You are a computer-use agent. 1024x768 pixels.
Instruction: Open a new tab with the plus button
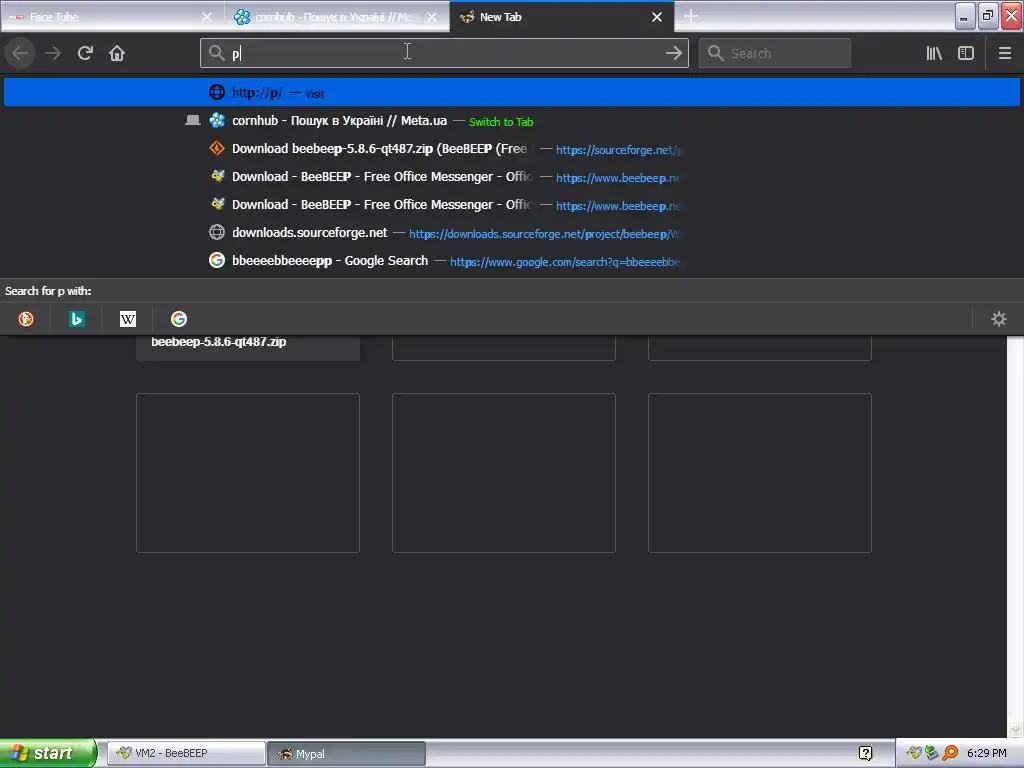(691, 16)
